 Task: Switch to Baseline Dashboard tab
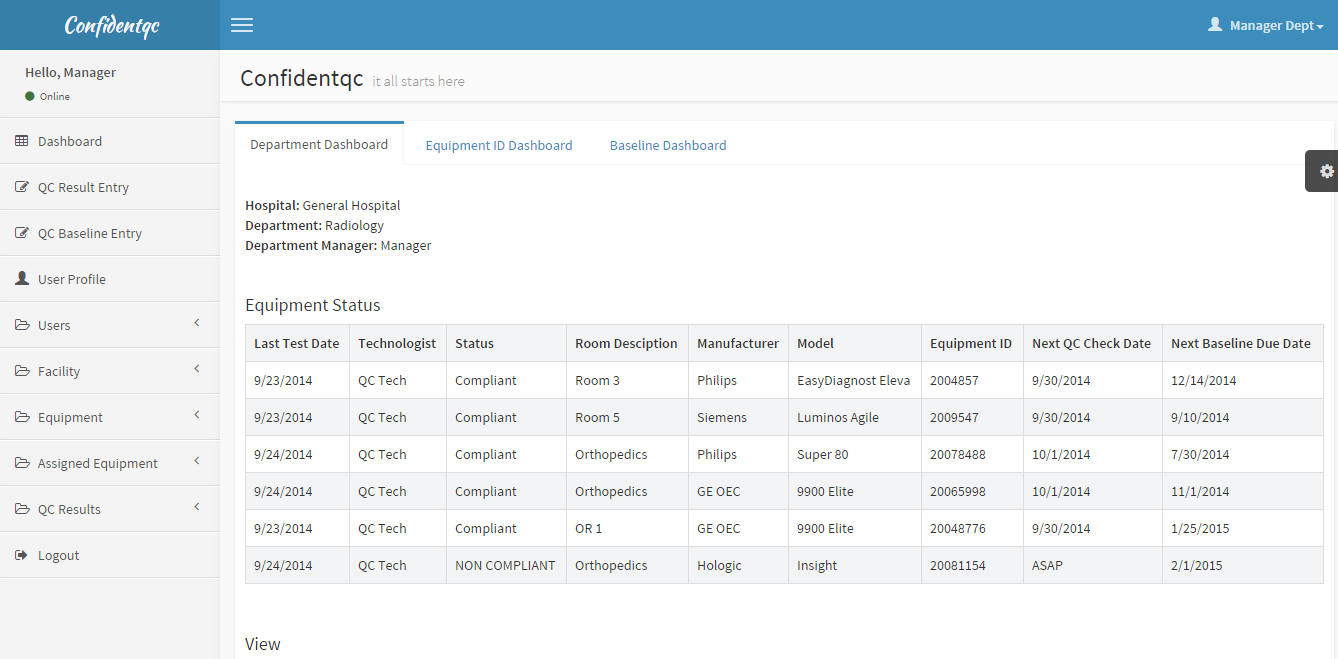pos(668,145)
